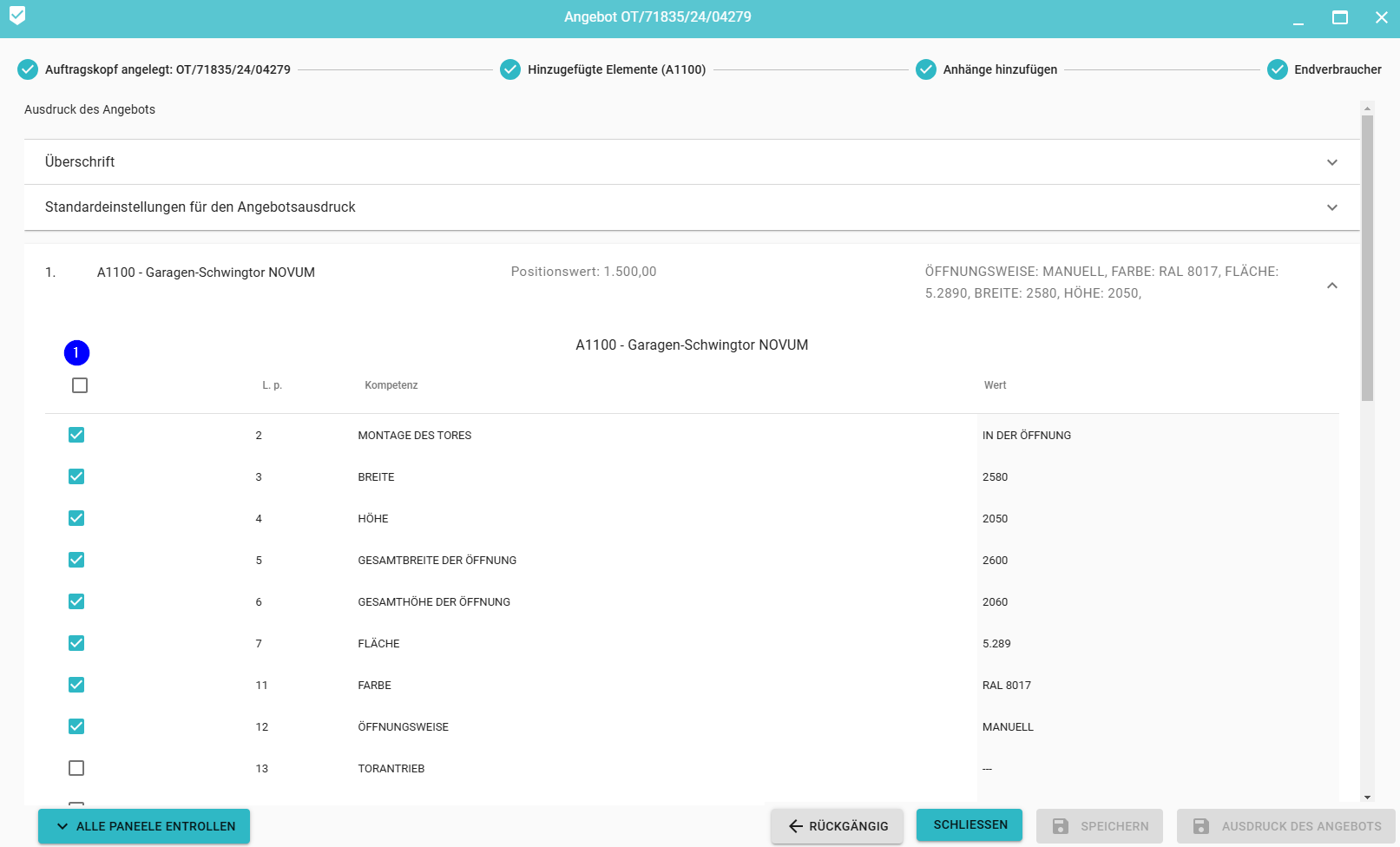Expand the Überschrift panel
The image size is (1400, 847).
[x=1331, y=162]
